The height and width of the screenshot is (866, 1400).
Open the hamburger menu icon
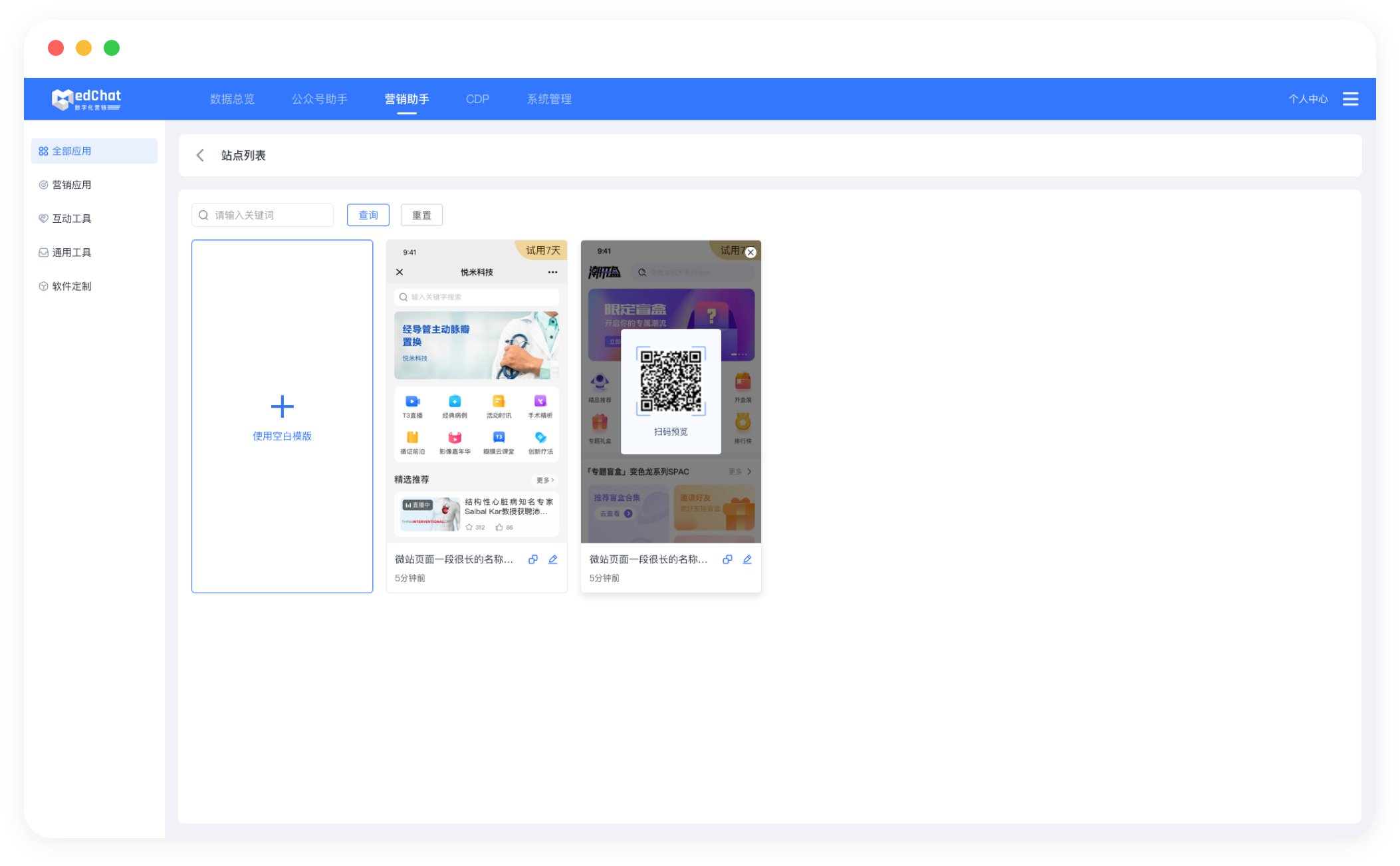[1350, 99]
